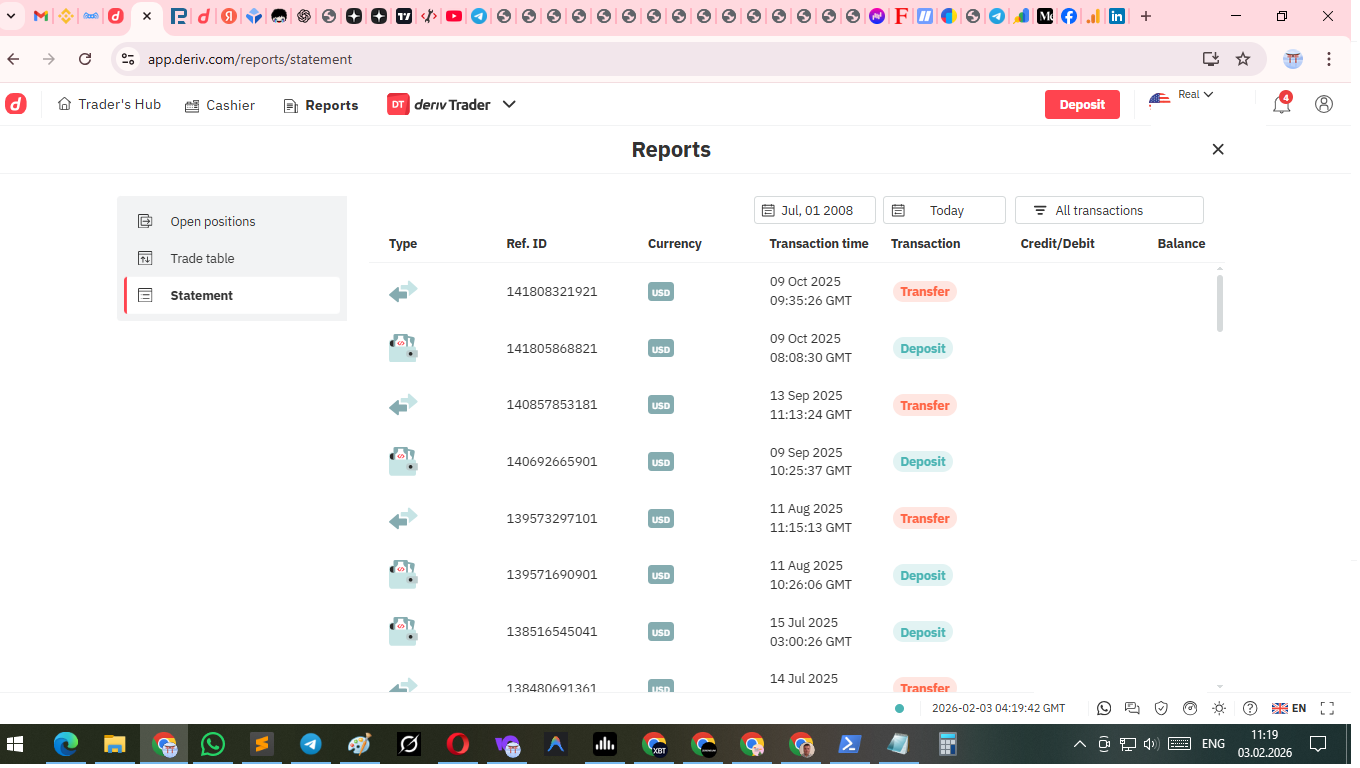Click the red Deposit button
This screenshot has width=1360, height=768.
(1082, 104)
